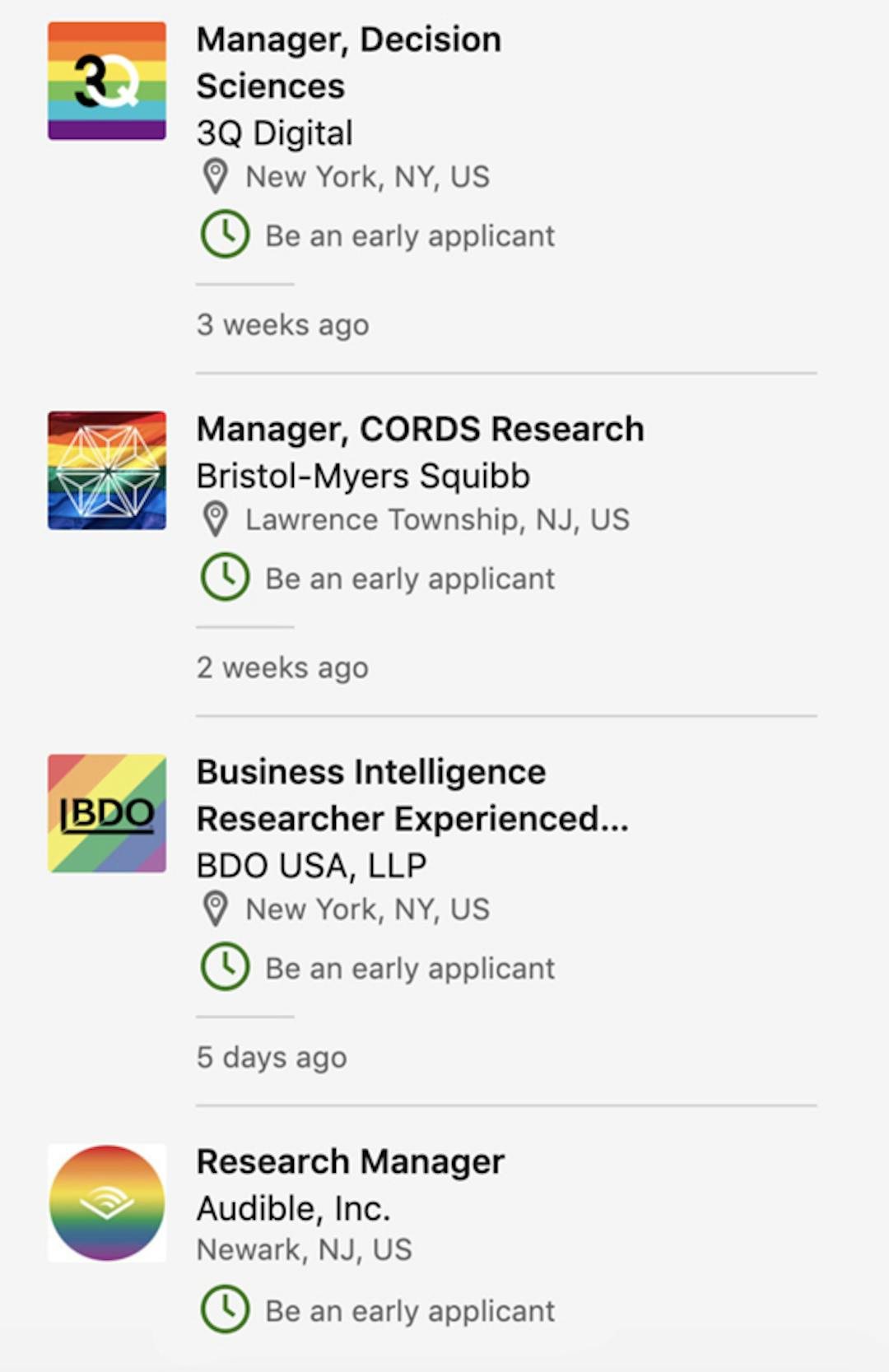Image resolution: width=889 pixels, height=1372 pixels.
Task: Open the Manager, Decision Sciences job
Action: 348,63
